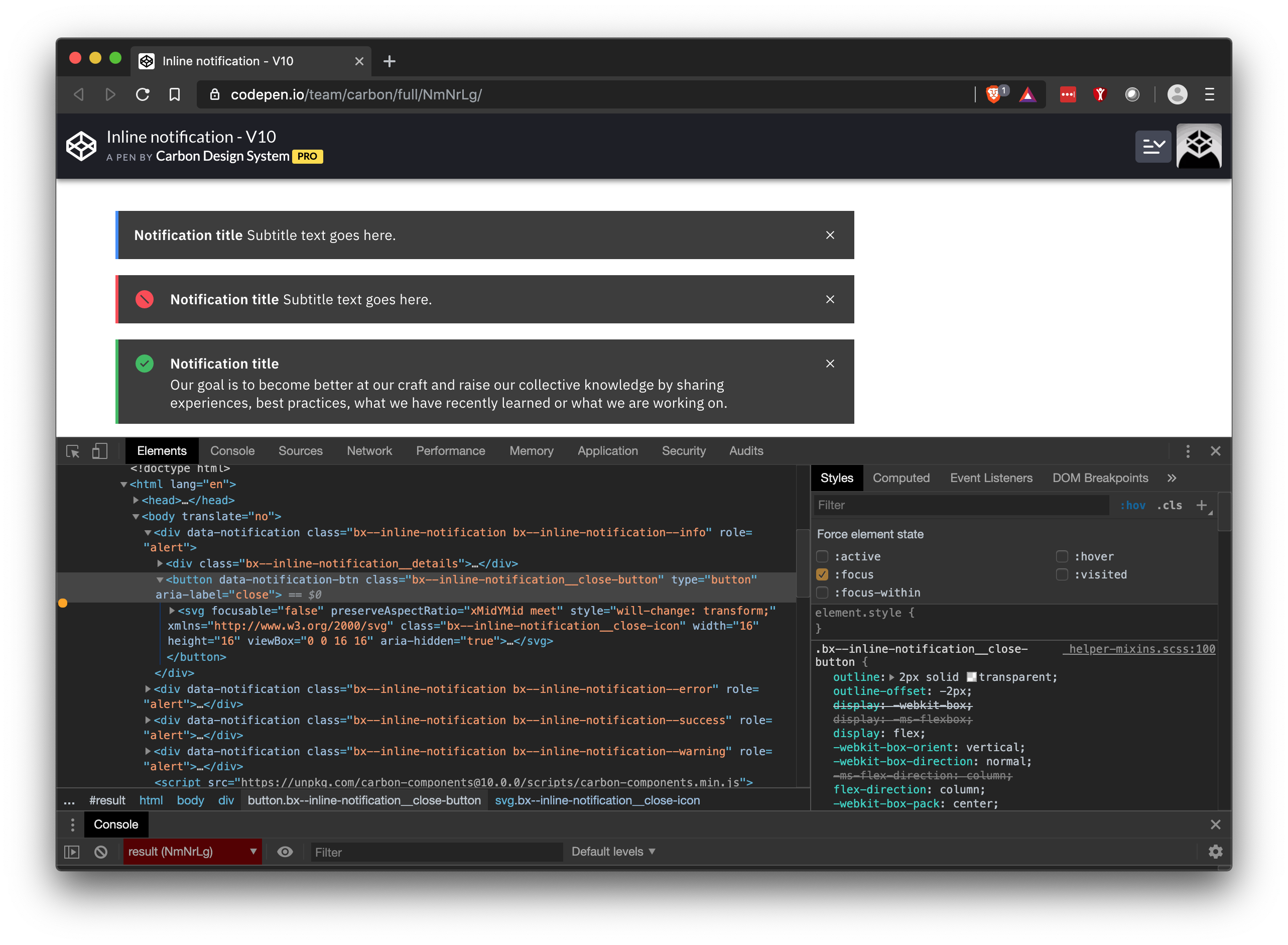Screen dimensions: 1288x945
Task: Open the result (NmNrLg) context dropdown
Action: point(192,852)
